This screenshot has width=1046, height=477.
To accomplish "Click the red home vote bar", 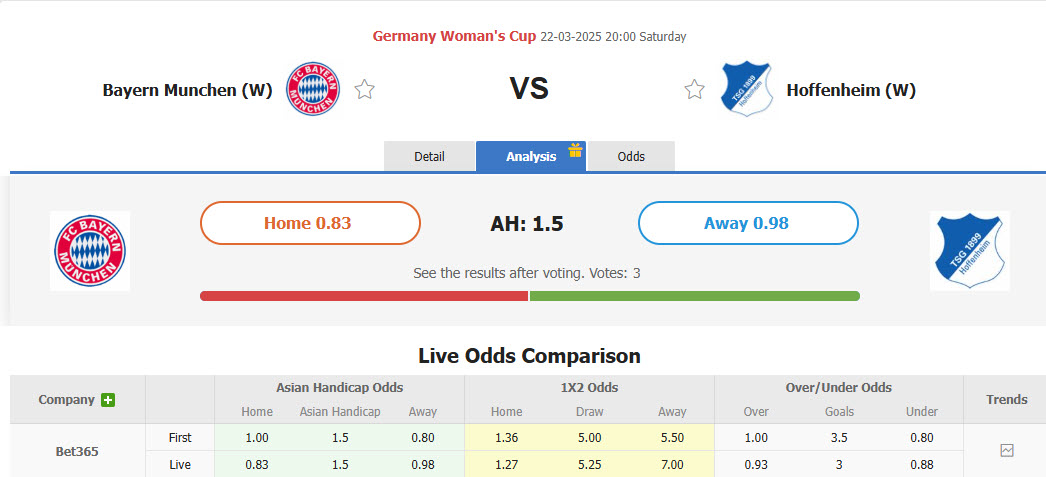I will [364, 296].
